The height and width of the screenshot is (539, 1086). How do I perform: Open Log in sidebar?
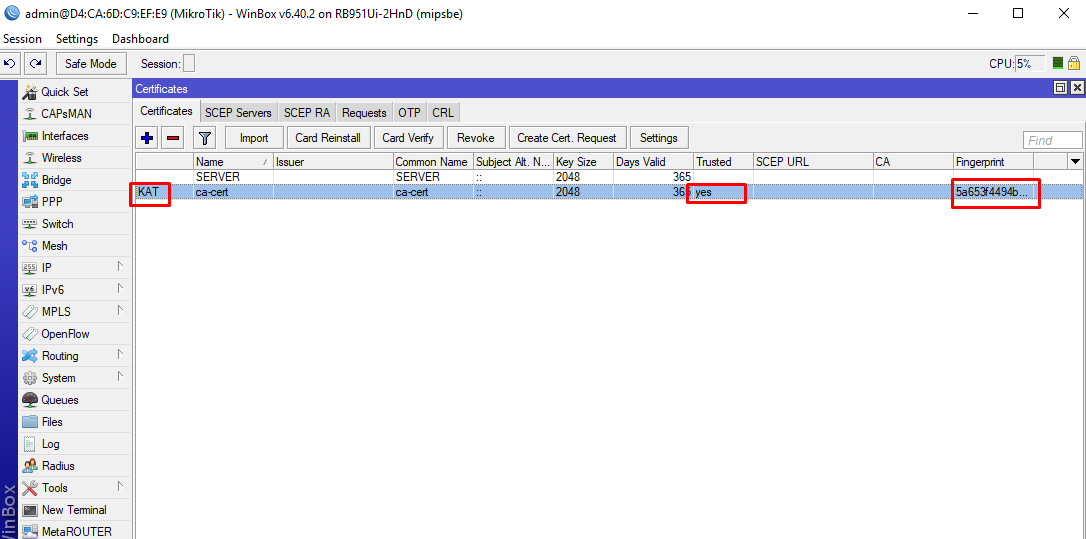click(50, 444)
